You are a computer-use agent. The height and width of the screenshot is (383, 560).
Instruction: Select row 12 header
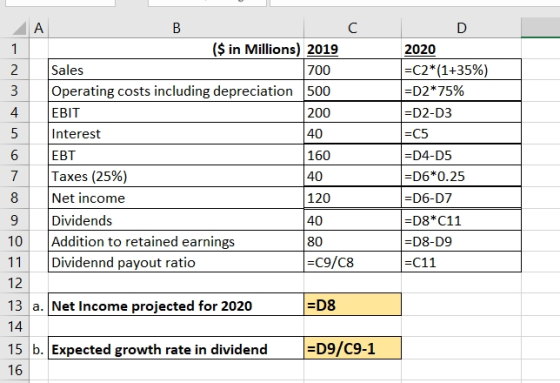14,283
